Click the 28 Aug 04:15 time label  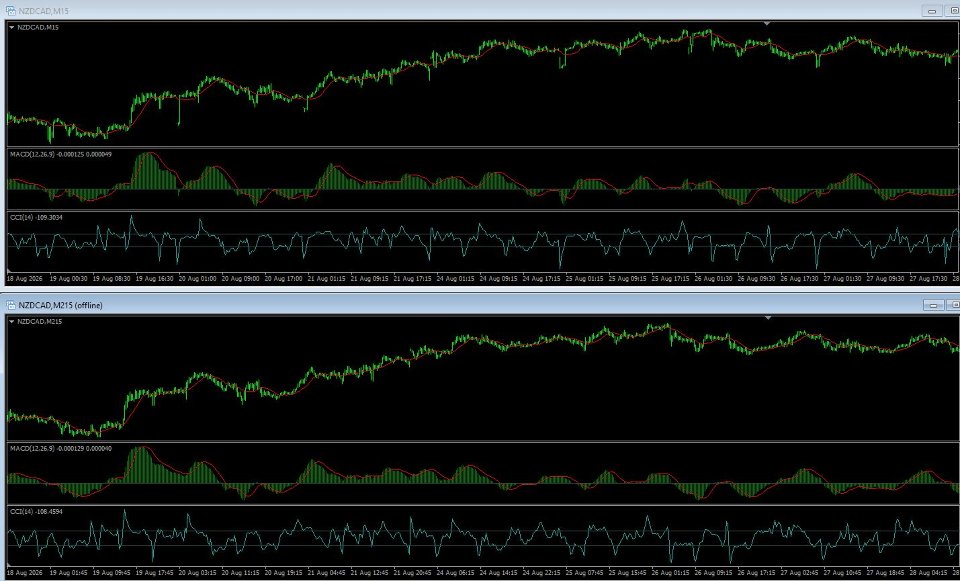click(928, 574)
